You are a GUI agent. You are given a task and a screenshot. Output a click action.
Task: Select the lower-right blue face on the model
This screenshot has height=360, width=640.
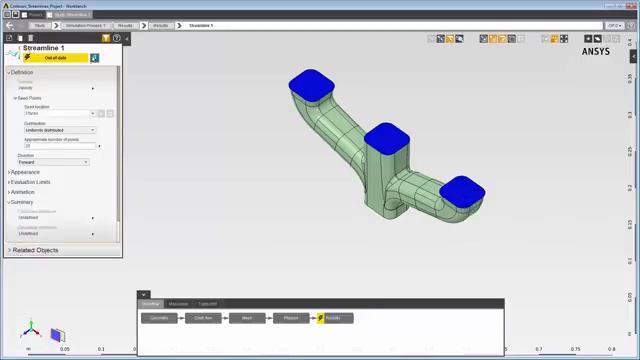tap(462, 192)
